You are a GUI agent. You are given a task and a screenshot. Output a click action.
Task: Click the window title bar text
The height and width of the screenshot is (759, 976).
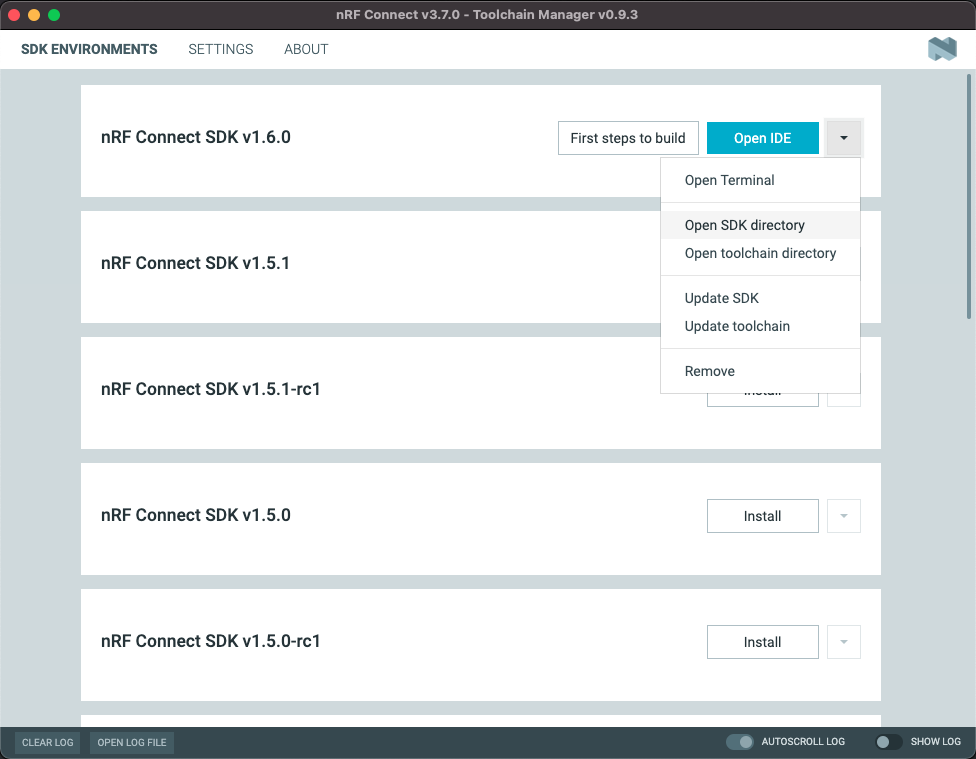[x=487, y=14]
